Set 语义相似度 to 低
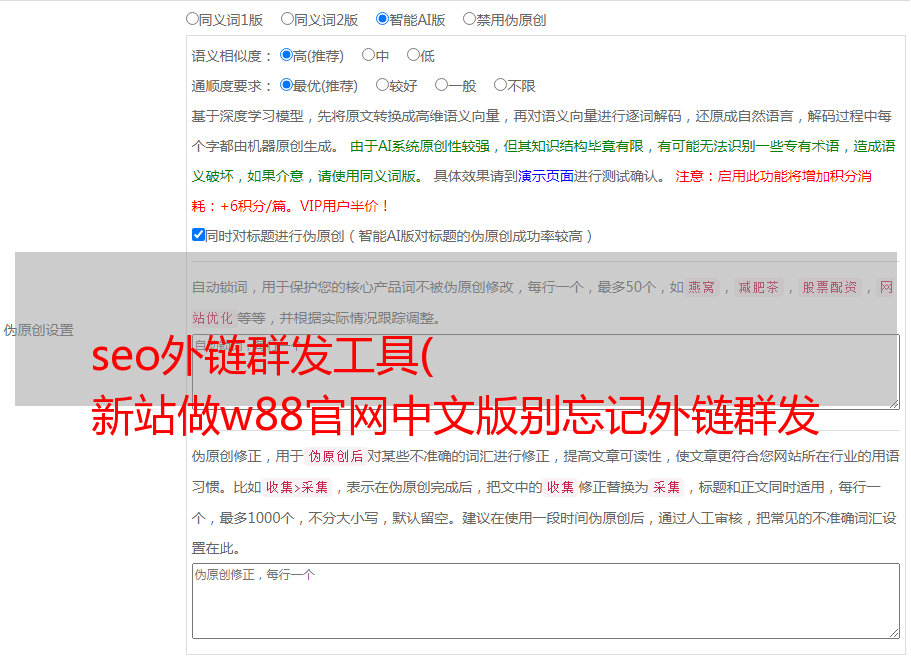The image size is (911, 658). pos(414,55)
